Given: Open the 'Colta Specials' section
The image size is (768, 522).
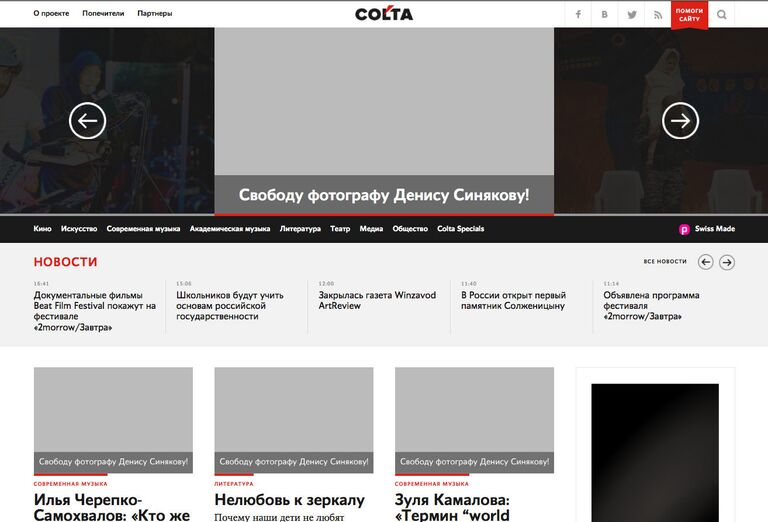Looking at the screenshot, I should click(x=460, y=229).
